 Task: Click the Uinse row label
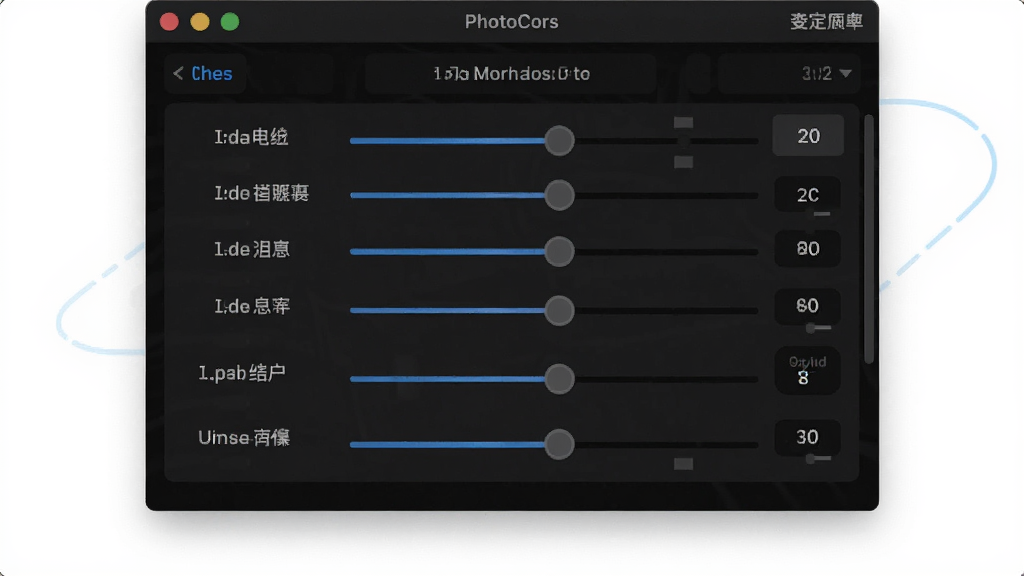[x=244, y=438]
